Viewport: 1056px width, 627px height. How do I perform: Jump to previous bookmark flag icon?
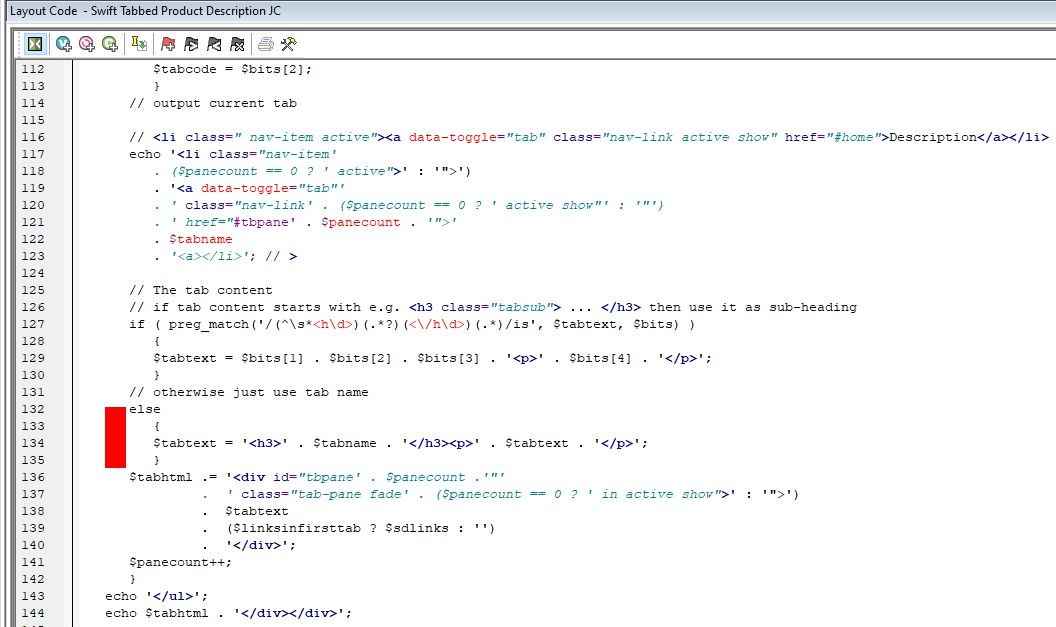214,44
